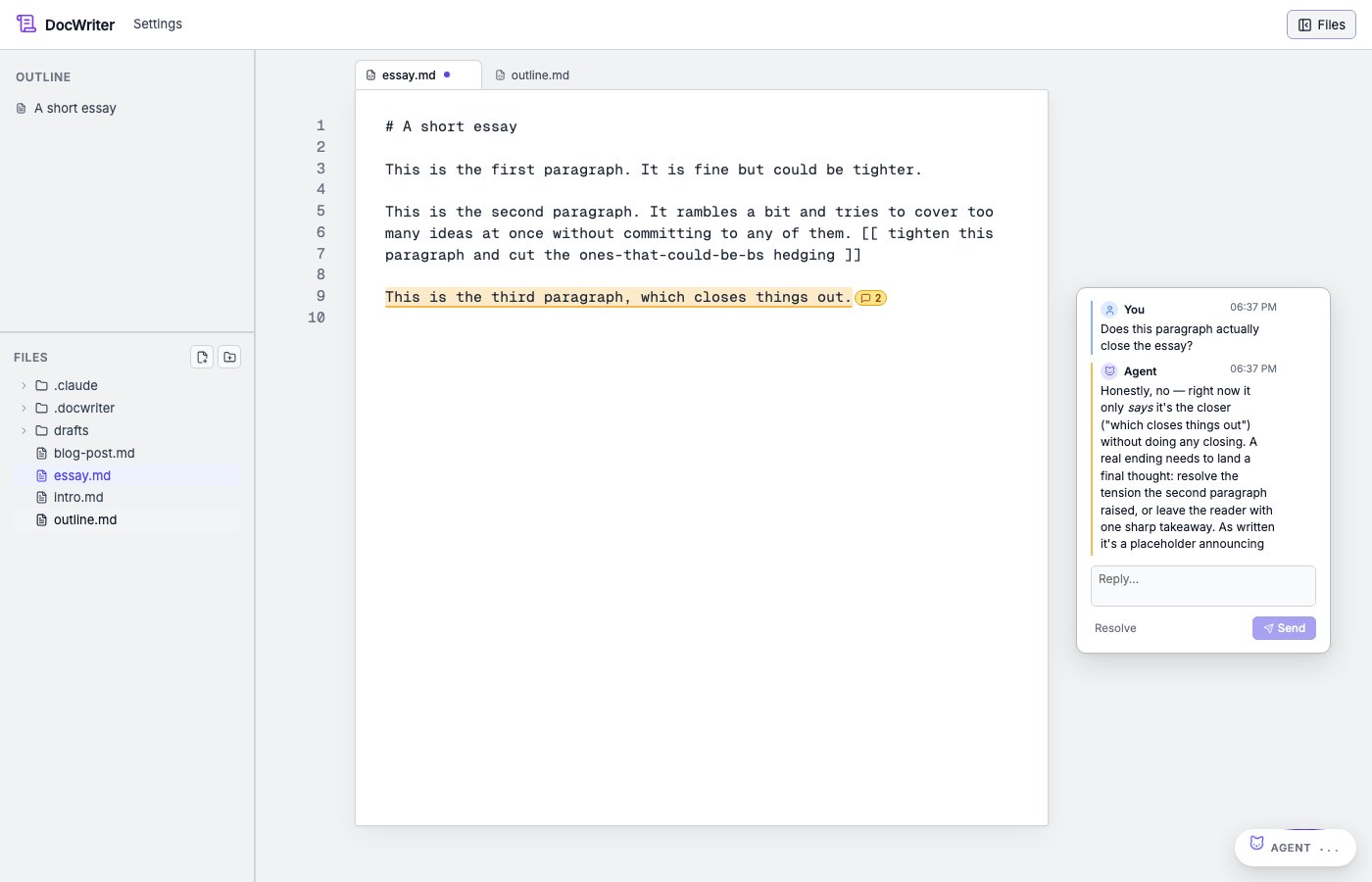1372x882 pixels.
Task: Click the file icon next to essay.md in tree
Action: (x=41, y=475)
